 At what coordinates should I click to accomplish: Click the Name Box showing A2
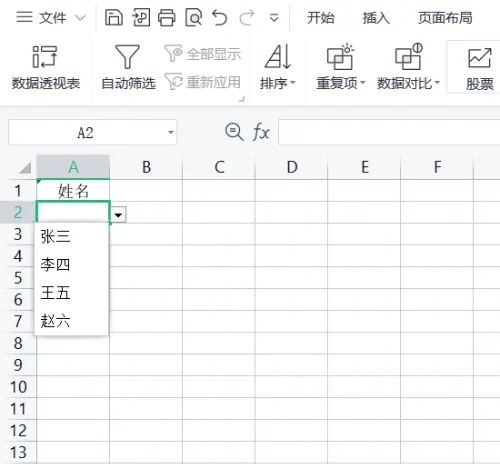click(x=85, y=133)
